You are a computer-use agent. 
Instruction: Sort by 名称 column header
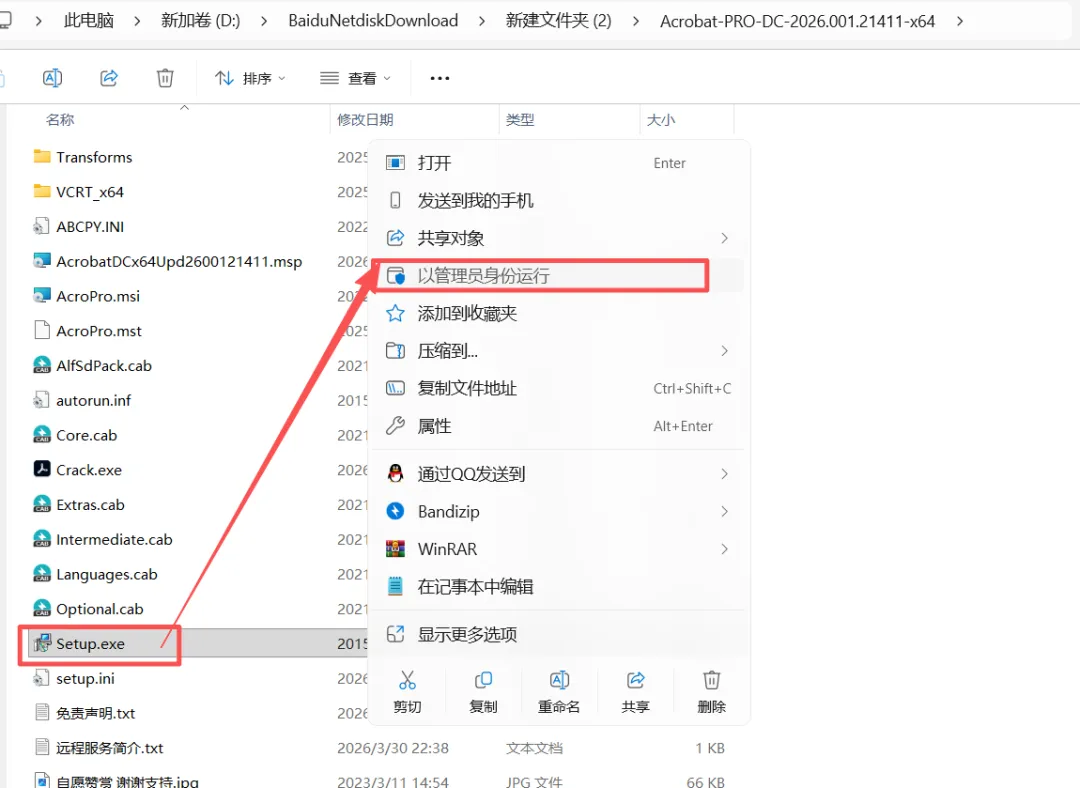[60, 120]
